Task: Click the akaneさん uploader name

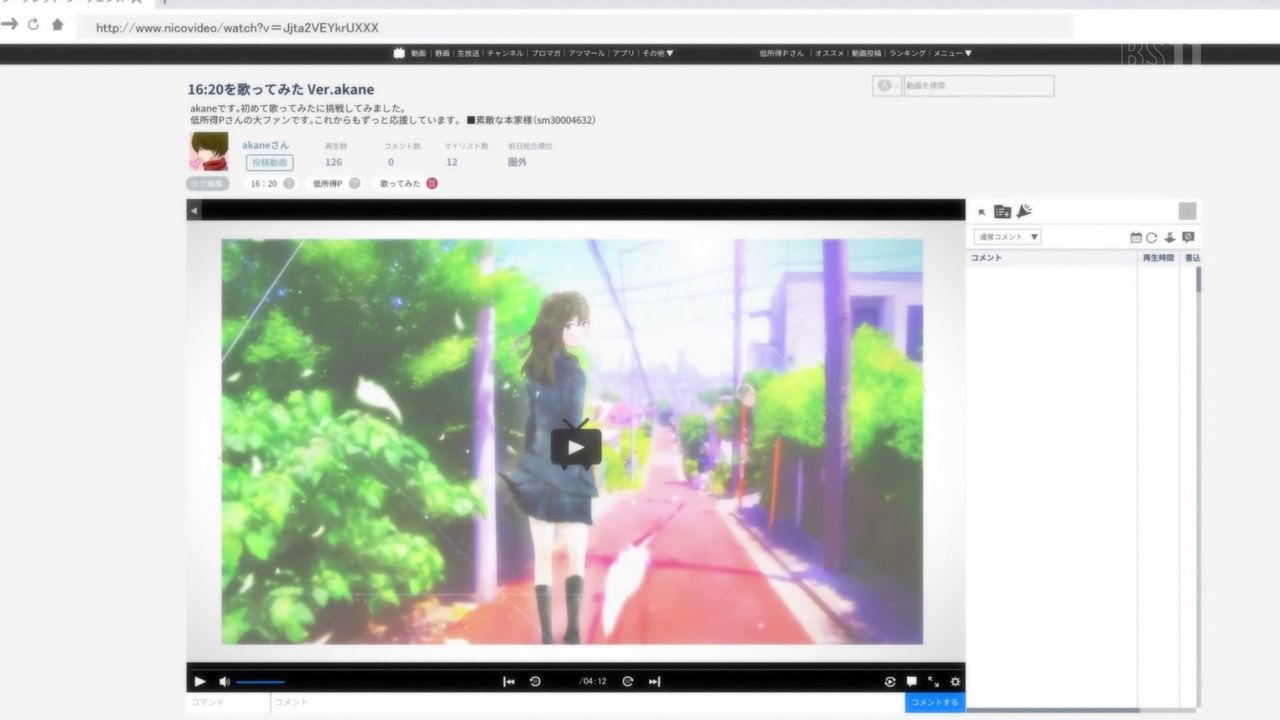Action: (265, 145)
